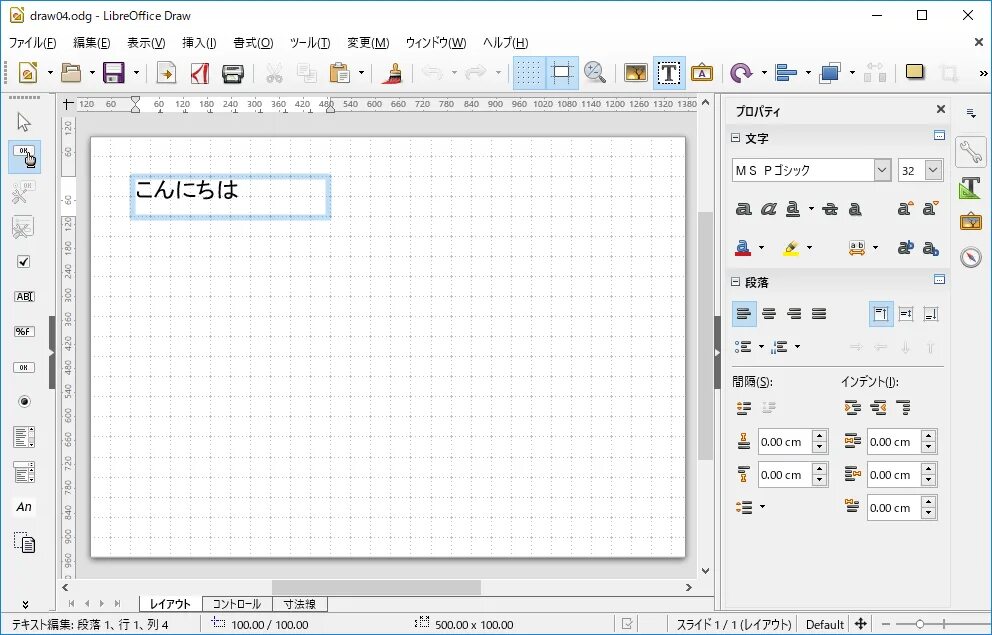Open the font size dropdown
Viewport: 992px width, 635px height.
(x=933, y=170)
